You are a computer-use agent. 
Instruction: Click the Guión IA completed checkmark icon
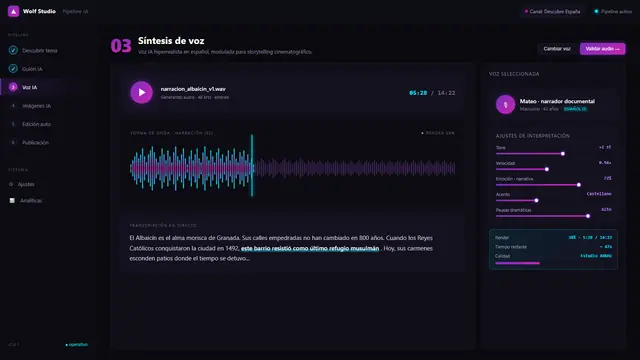pyautogui.click(x=13, y=69)
